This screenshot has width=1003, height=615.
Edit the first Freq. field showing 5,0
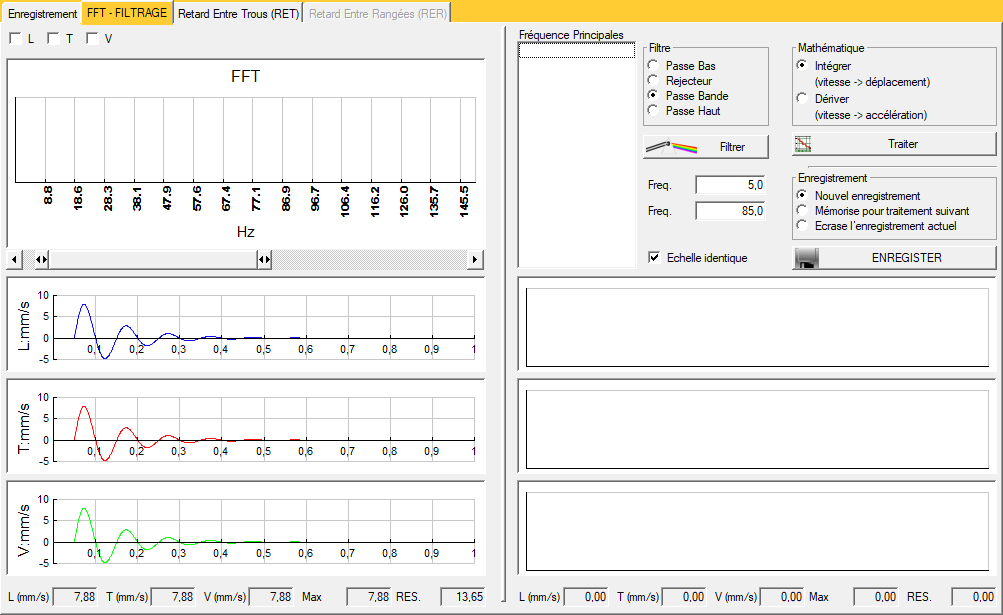(731, 185)
